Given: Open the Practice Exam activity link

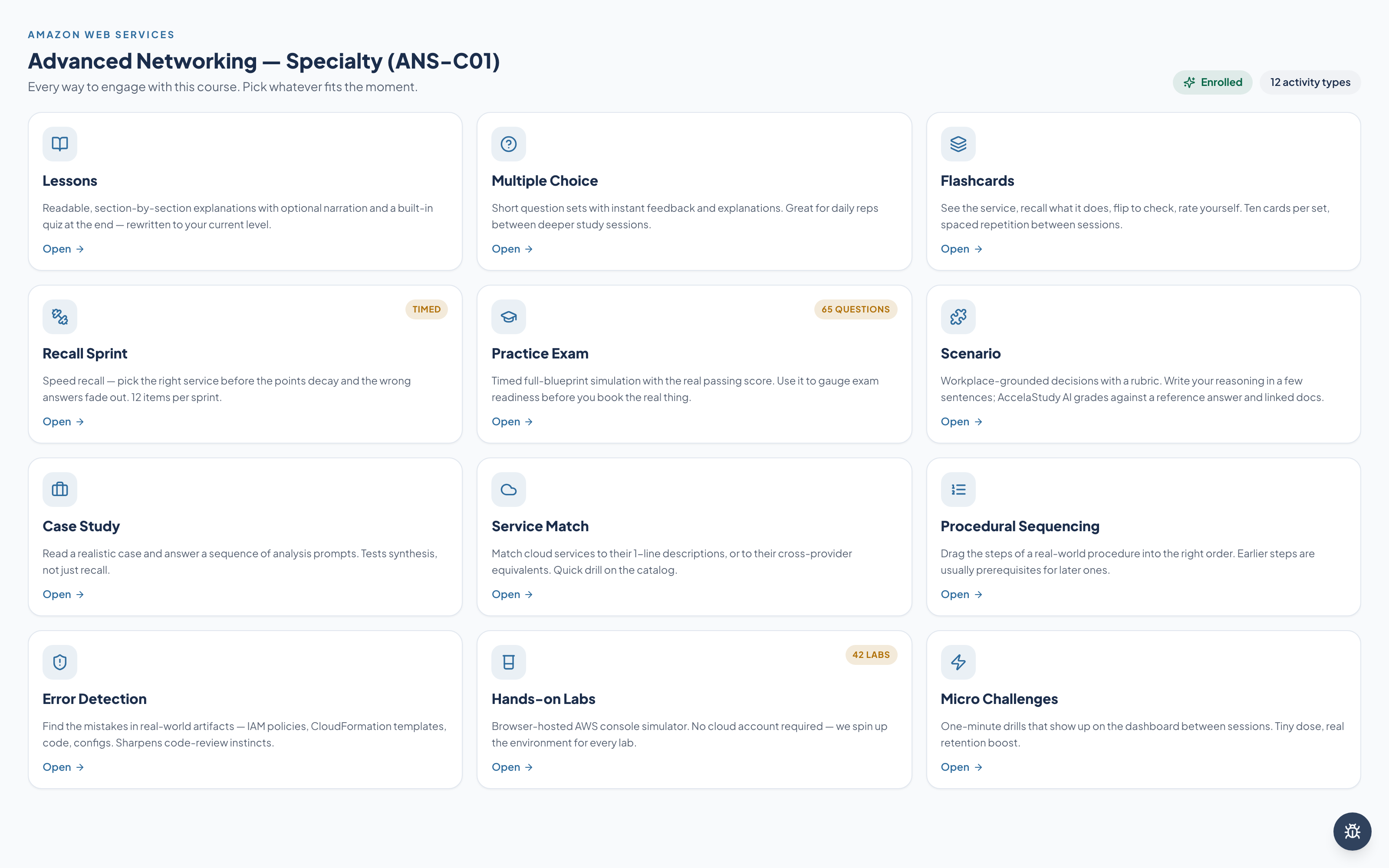Looking at the screenshot, I should pyautogui.click(x=512, y=421).
